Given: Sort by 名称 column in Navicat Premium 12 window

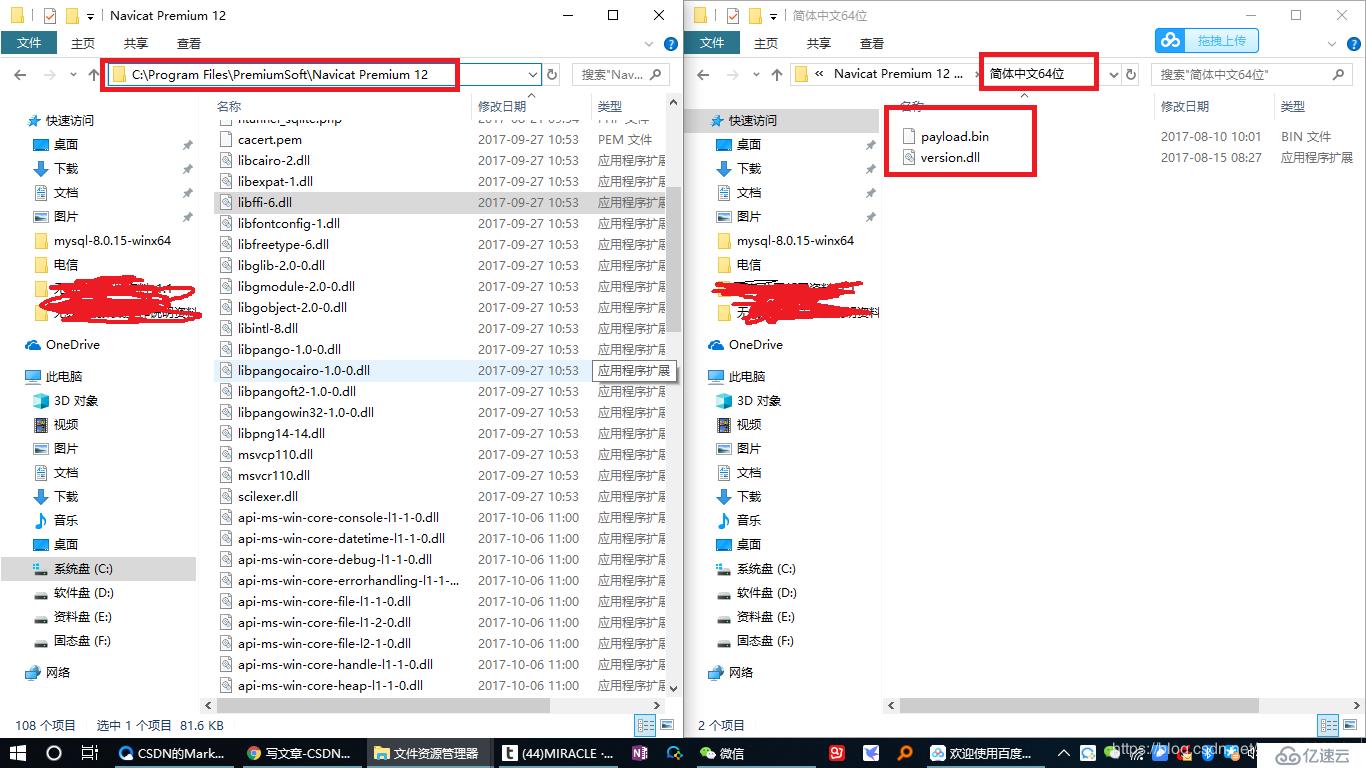Looking at the screenshot, I should coord(229,106).
